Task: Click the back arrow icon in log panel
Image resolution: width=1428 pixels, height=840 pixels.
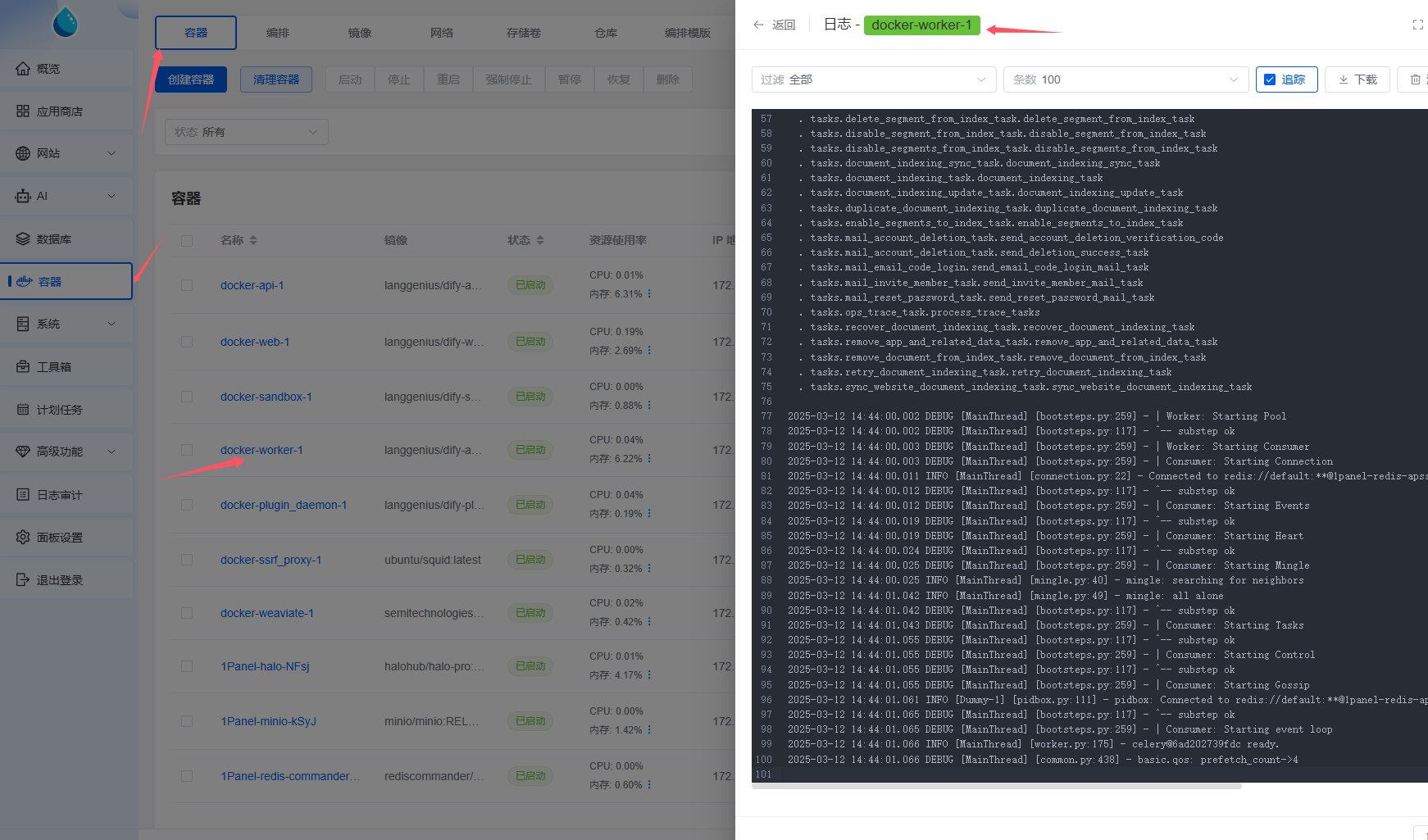Action: click(758, 25)
